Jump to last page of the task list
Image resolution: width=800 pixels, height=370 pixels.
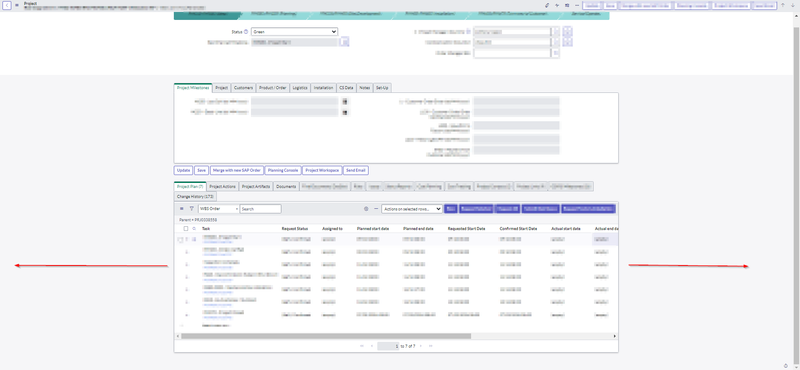pyautogui.click(x=431, y=346)
